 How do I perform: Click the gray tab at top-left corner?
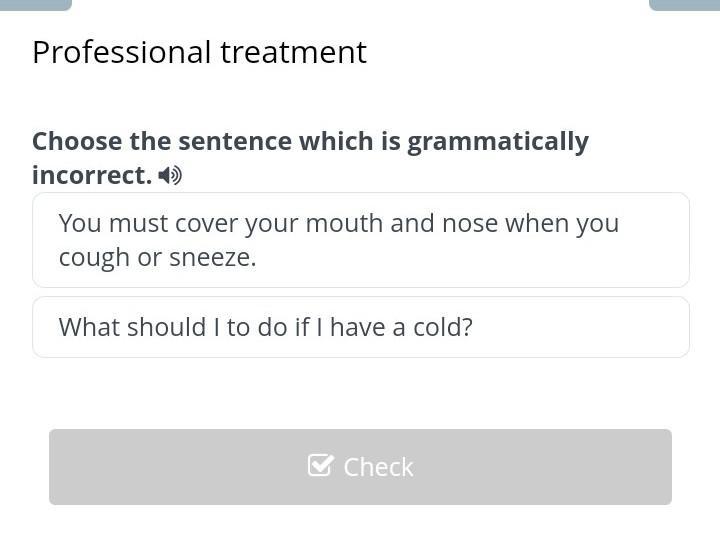(x=36, y=5)
